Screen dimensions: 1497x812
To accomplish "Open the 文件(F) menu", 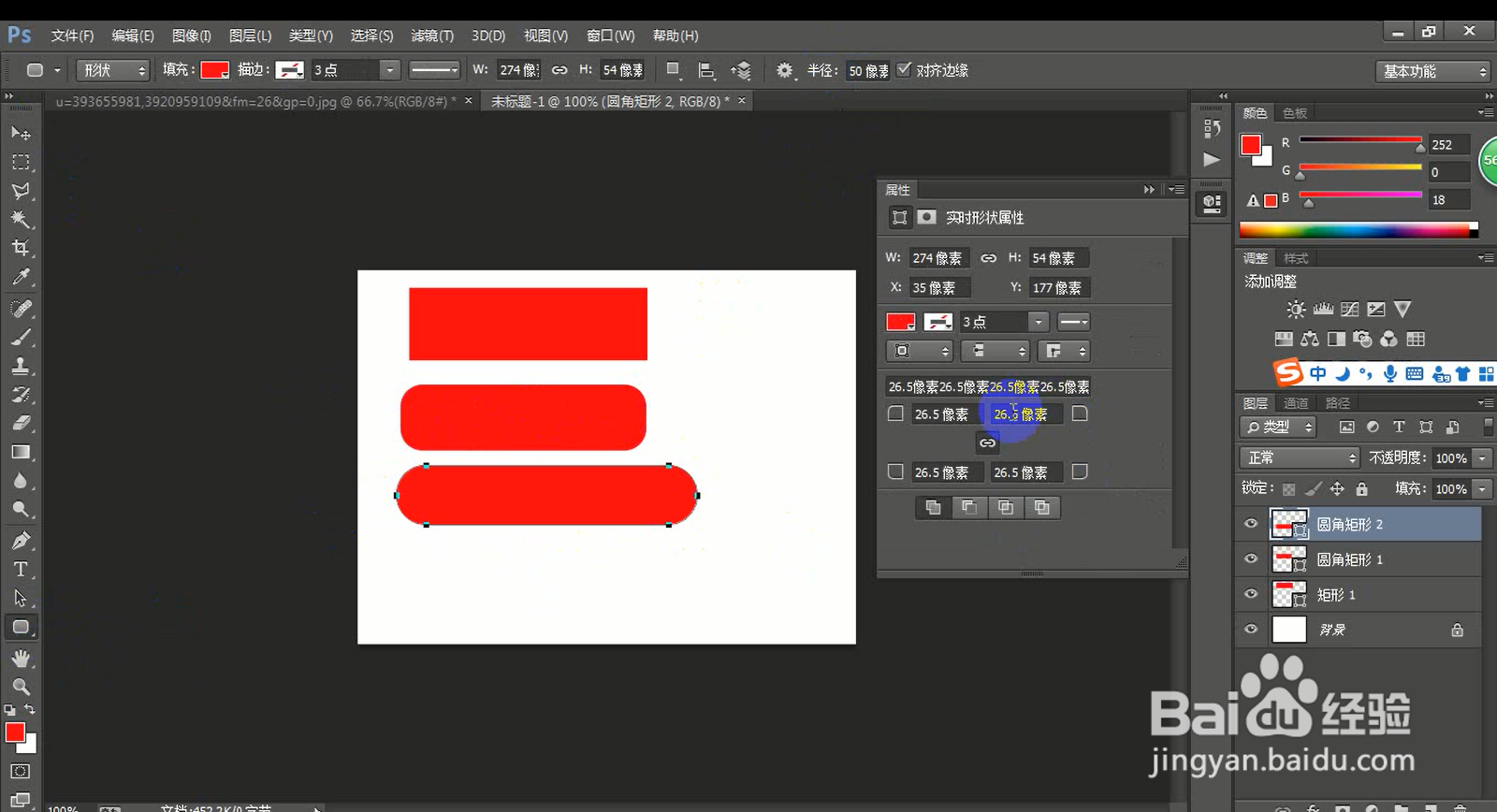I will click(72, 36).
